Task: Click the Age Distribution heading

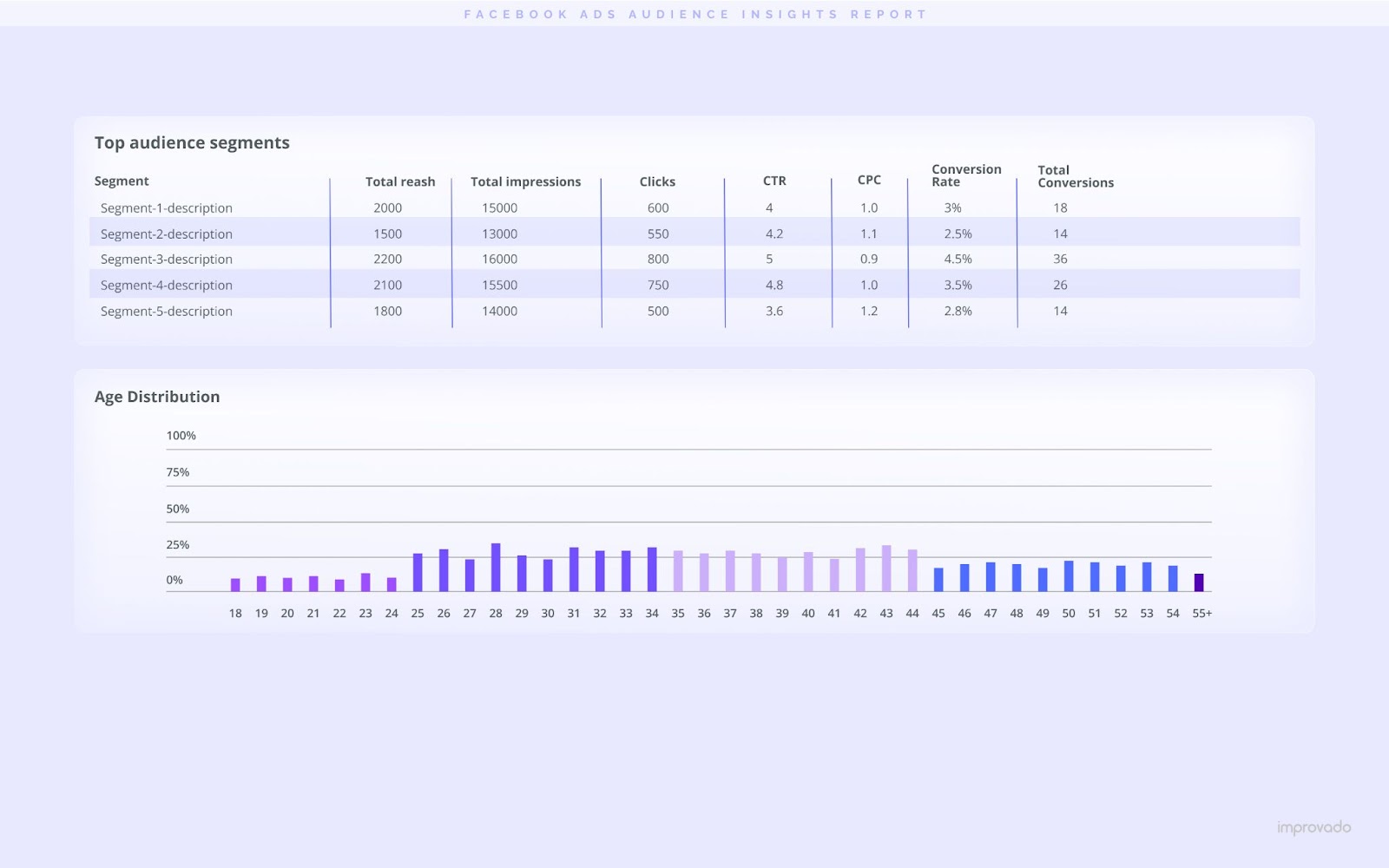Action: click(x=157, y=396)
